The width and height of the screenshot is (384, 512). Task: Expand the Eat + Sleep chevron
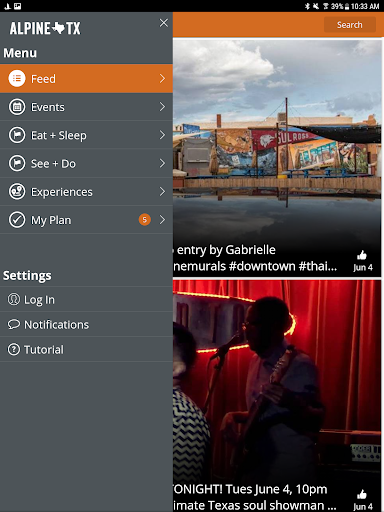(x=162, y=135)
